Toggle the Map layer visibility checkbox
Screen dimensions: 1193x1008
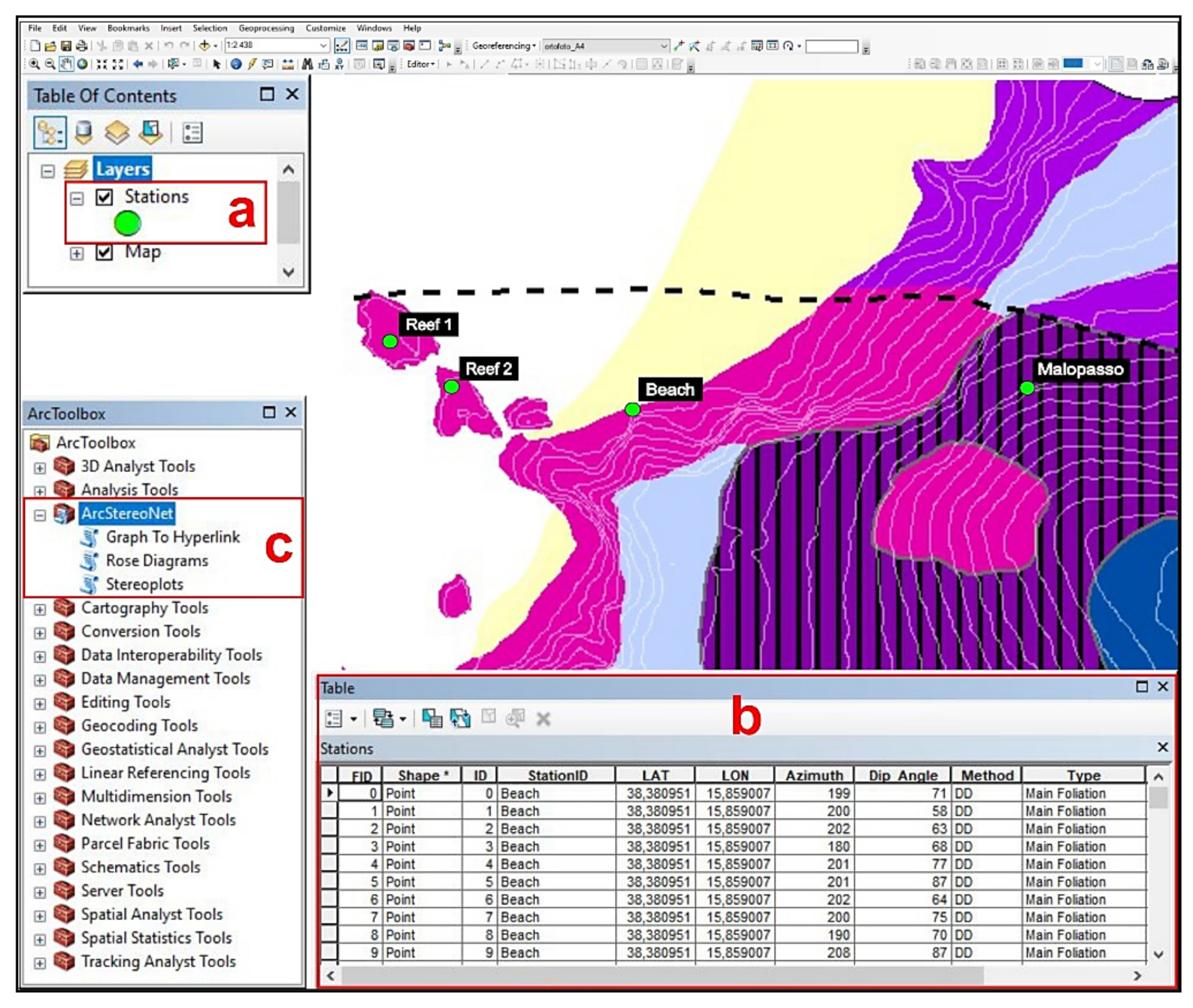pyautogui.click(x=104, y=253)
